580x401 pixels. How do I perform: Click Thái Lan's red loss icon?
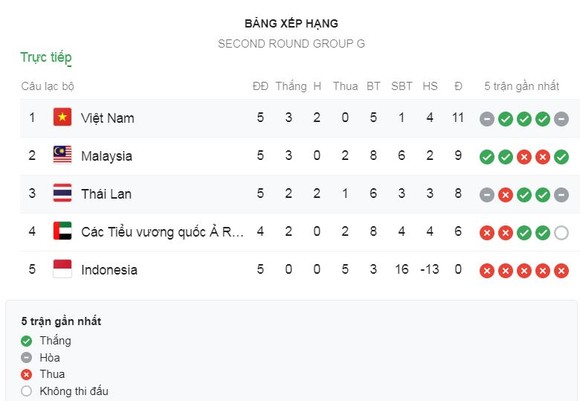click(x=505, y=195)
